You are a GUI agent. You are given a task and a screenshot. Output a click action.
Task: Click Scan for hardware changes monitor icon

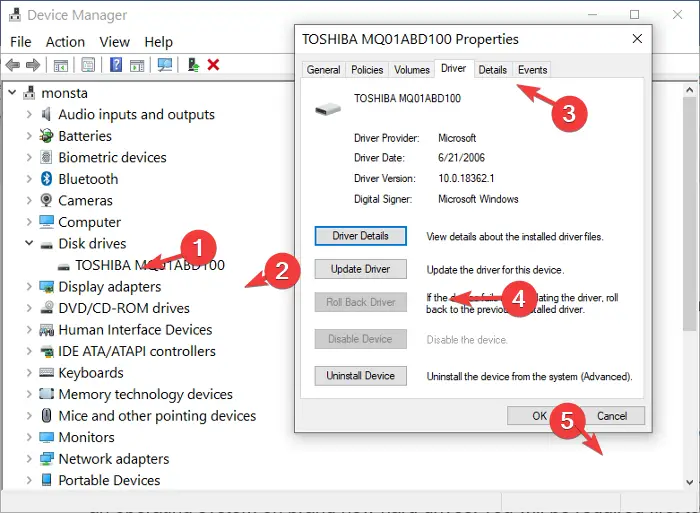point(165,65)
